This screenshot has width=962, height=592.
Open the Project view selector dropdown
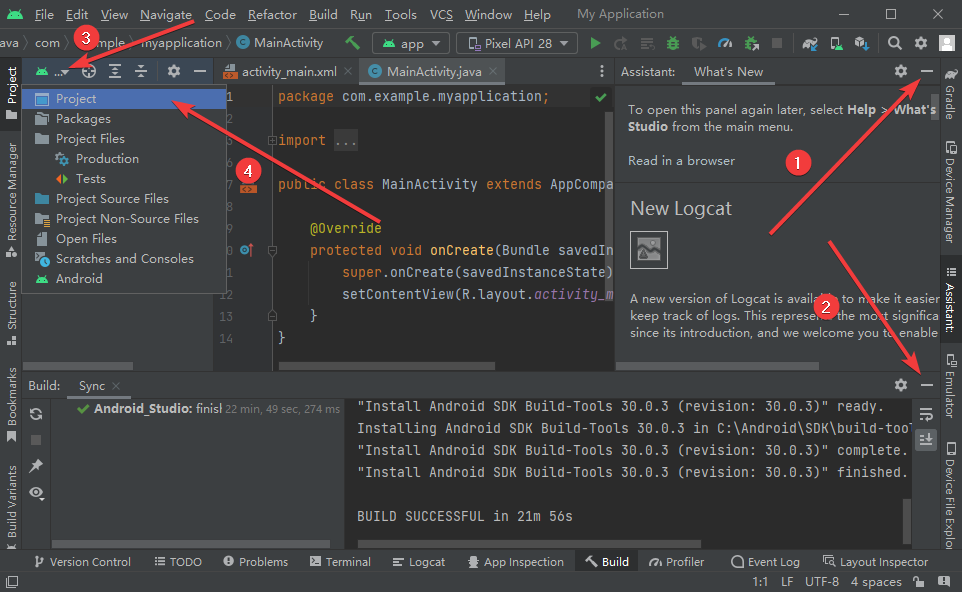pyautogui.click(x=52, y=71)
